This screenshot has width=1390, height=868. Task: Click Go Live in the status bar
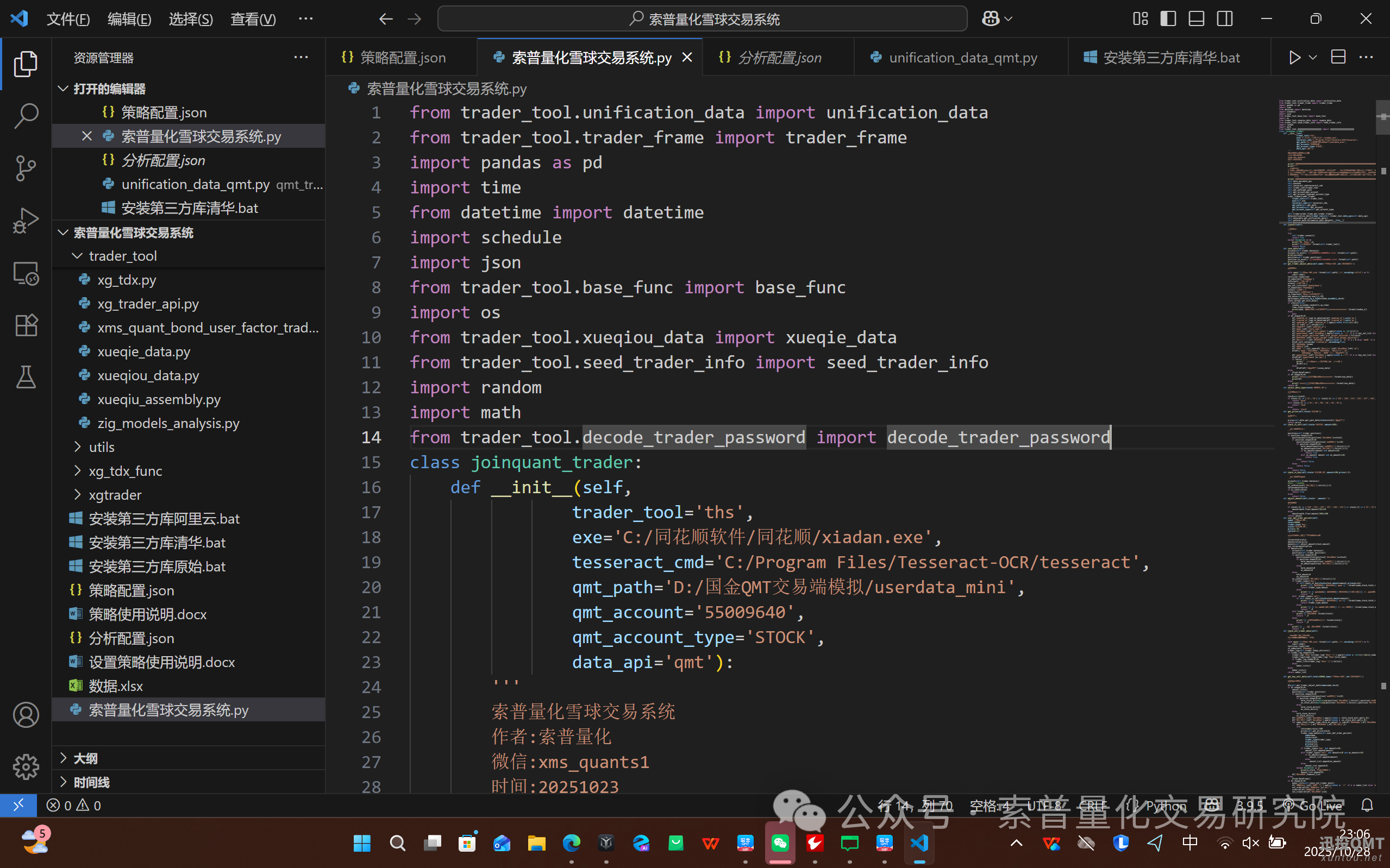(x=1320, y=806)
